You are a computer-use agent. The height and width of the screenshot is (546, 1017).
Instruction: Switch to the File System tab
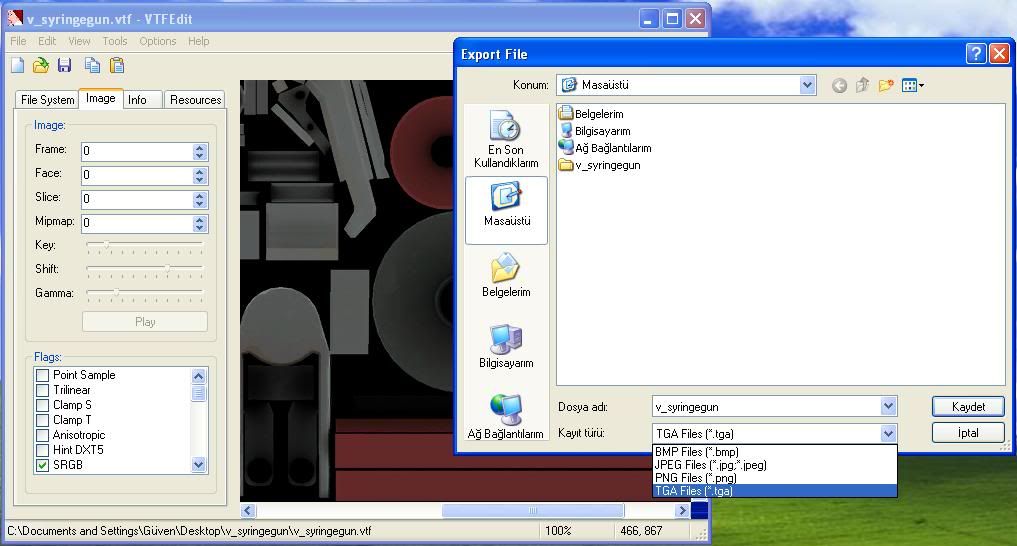pyautogui.click(x=48, y=100)
